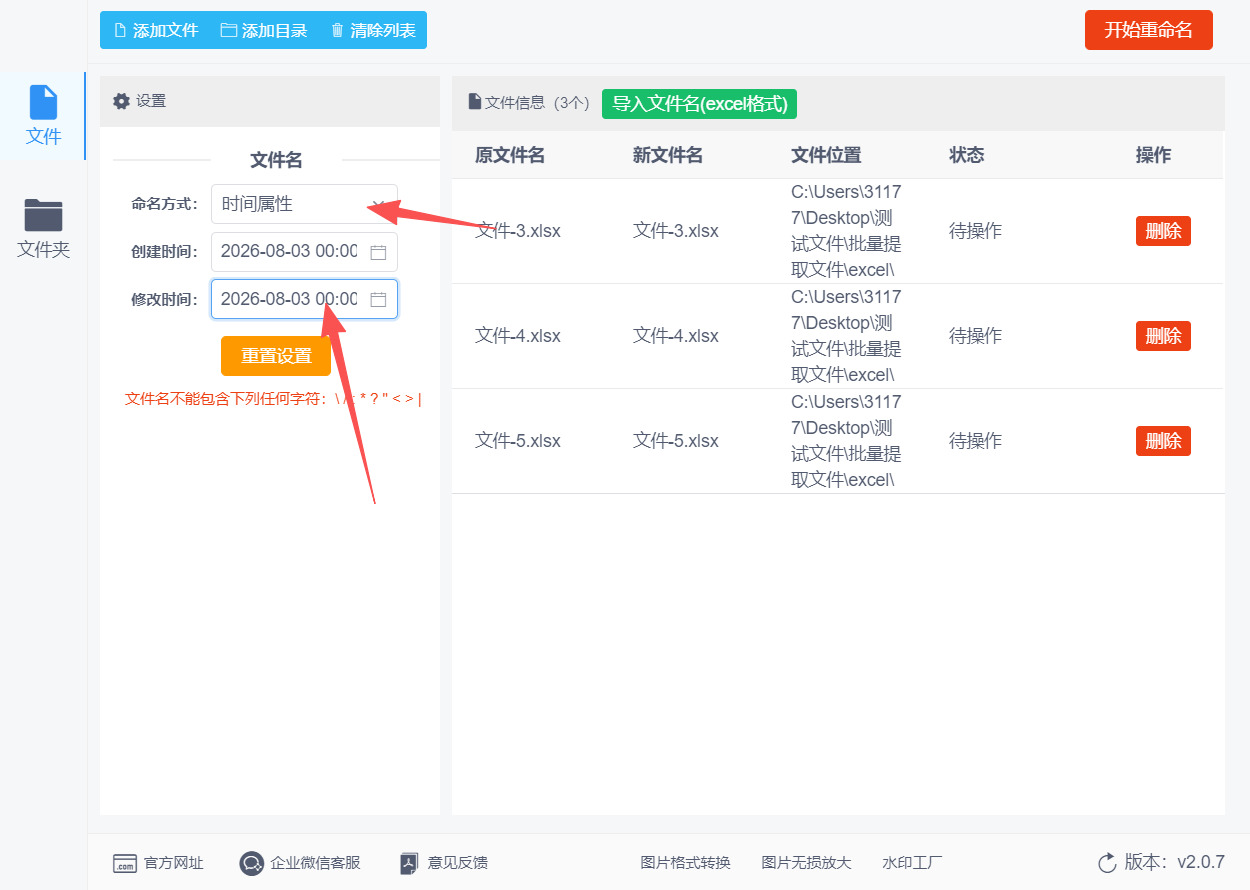The height and width of the screenshot is (890, 1250).
Task: Open 官方网址 website icon link
Action: click(125, 863)
